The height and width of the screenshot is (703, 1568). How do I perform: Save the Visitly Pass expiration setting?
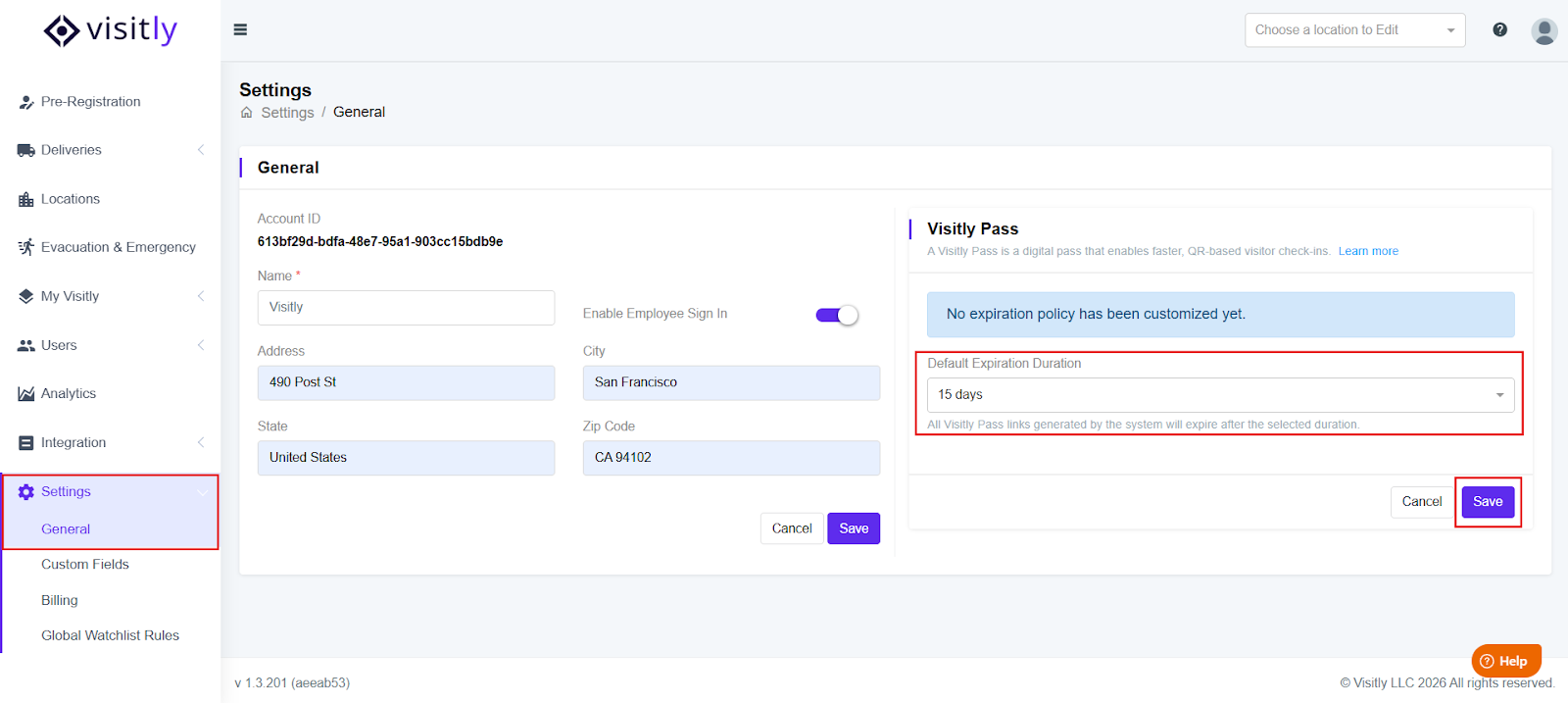1488,502
